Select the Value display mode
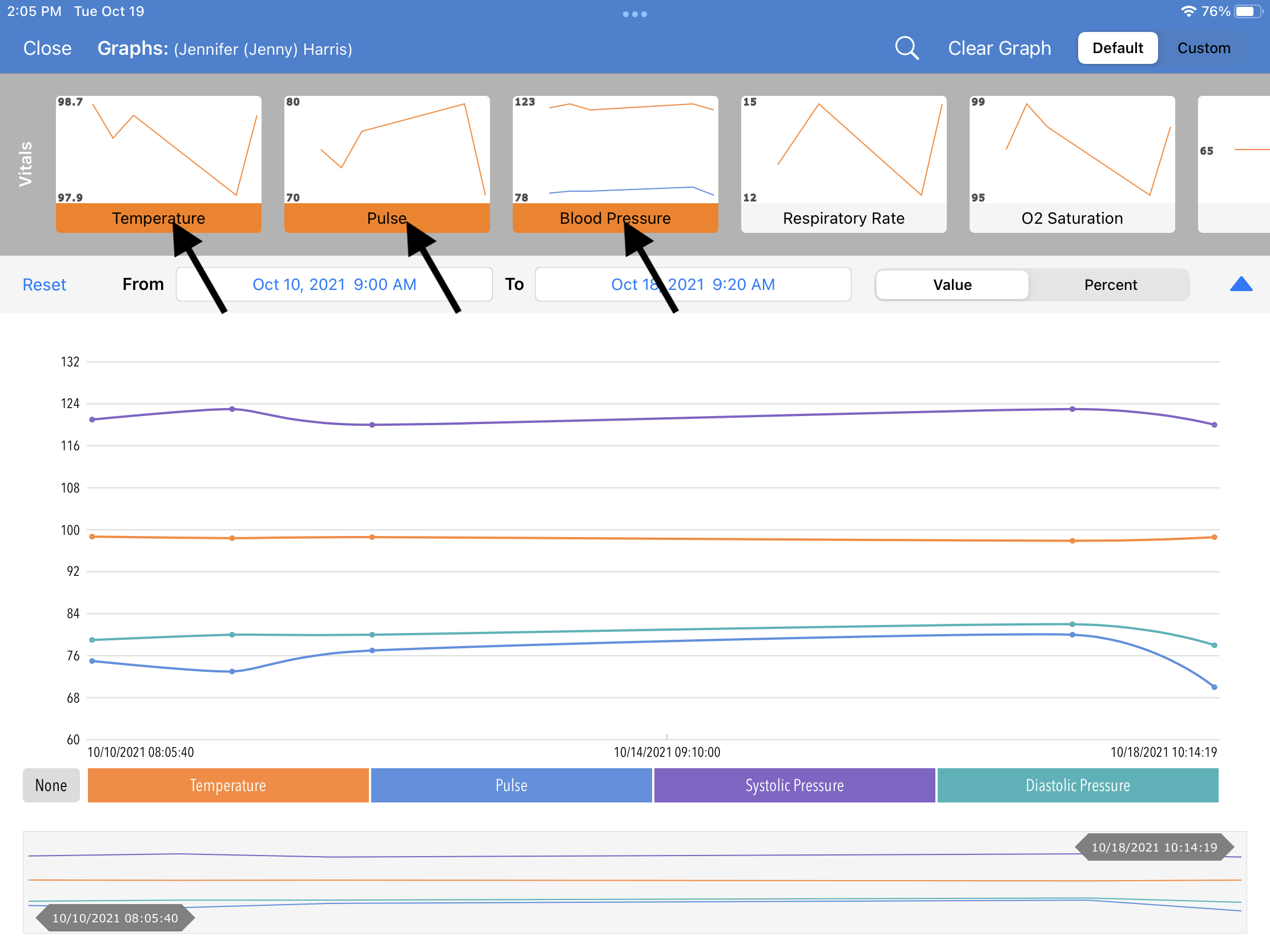The image size is (1270, 952). (952, 285)
